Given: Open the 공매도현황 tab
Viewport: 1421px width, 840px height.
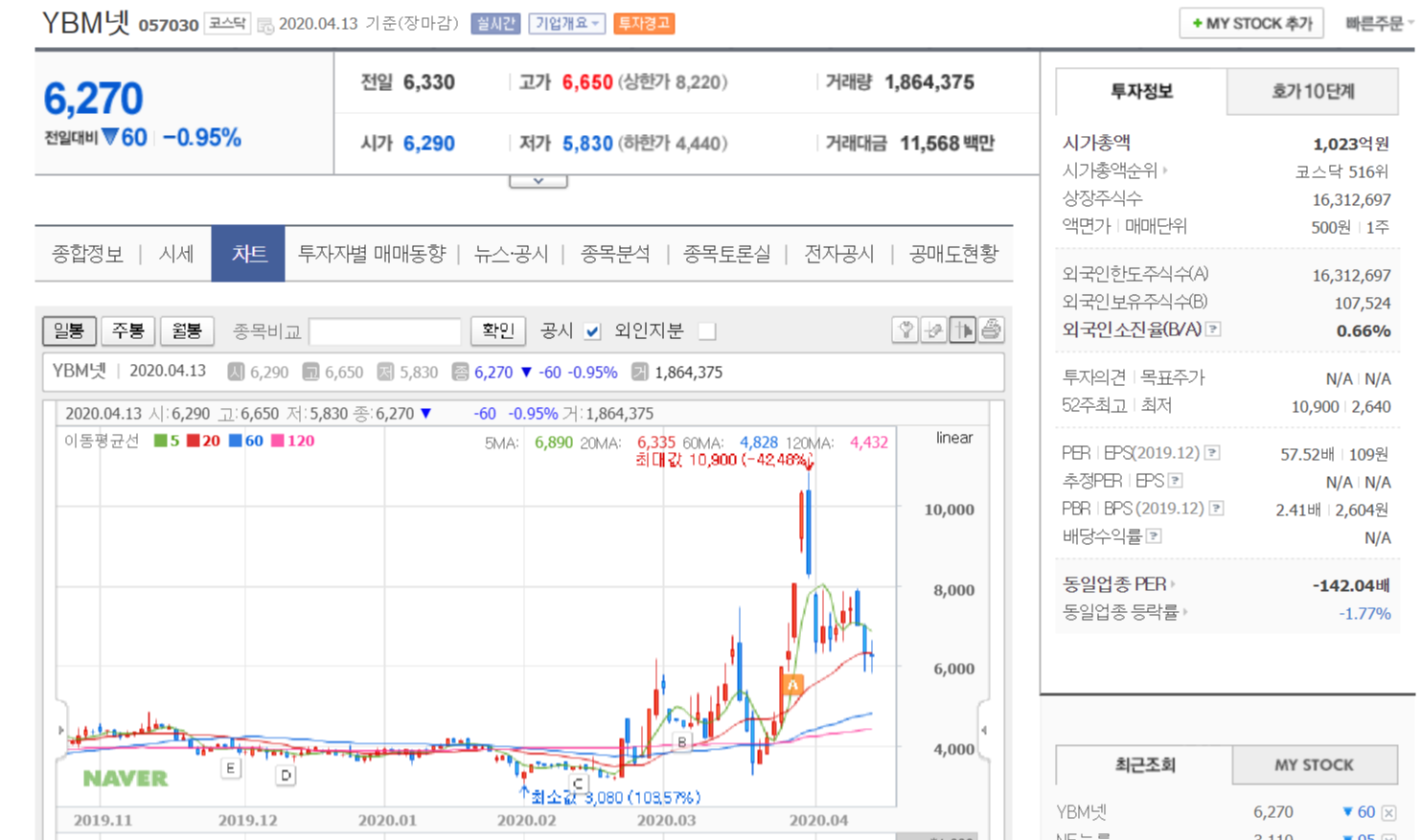Looking at the screenshot, I should [953, 254].
